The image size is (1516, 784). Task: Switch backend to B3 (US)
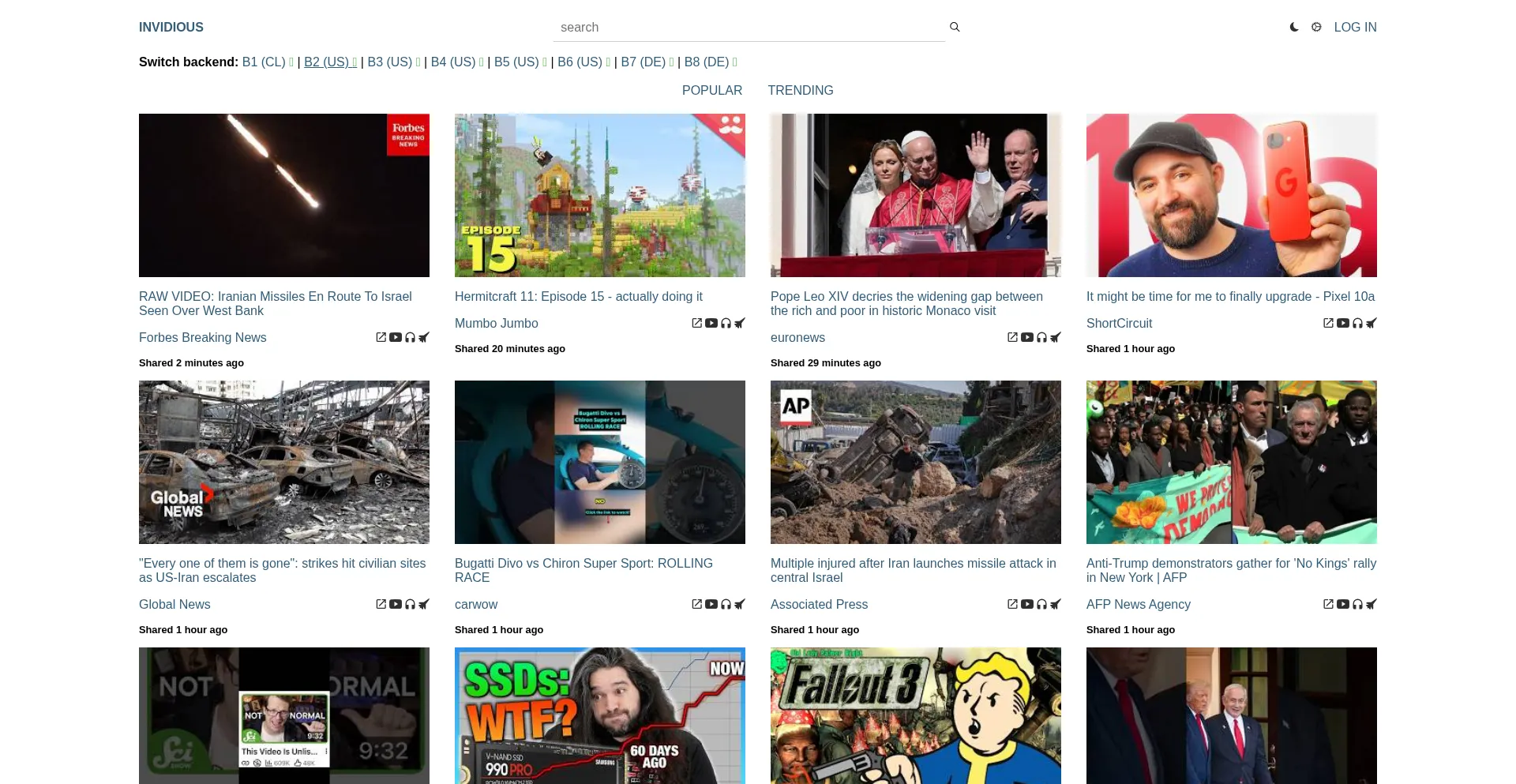(x=394, y=62)
